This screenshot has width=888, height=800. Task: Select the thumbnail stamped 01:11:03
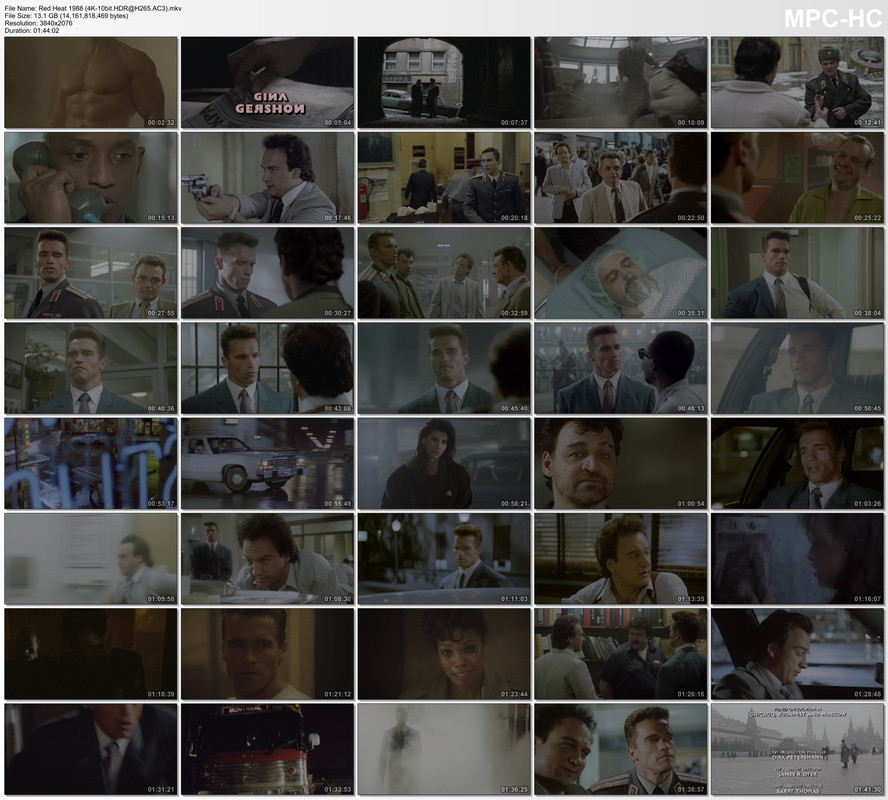[444, 558]
